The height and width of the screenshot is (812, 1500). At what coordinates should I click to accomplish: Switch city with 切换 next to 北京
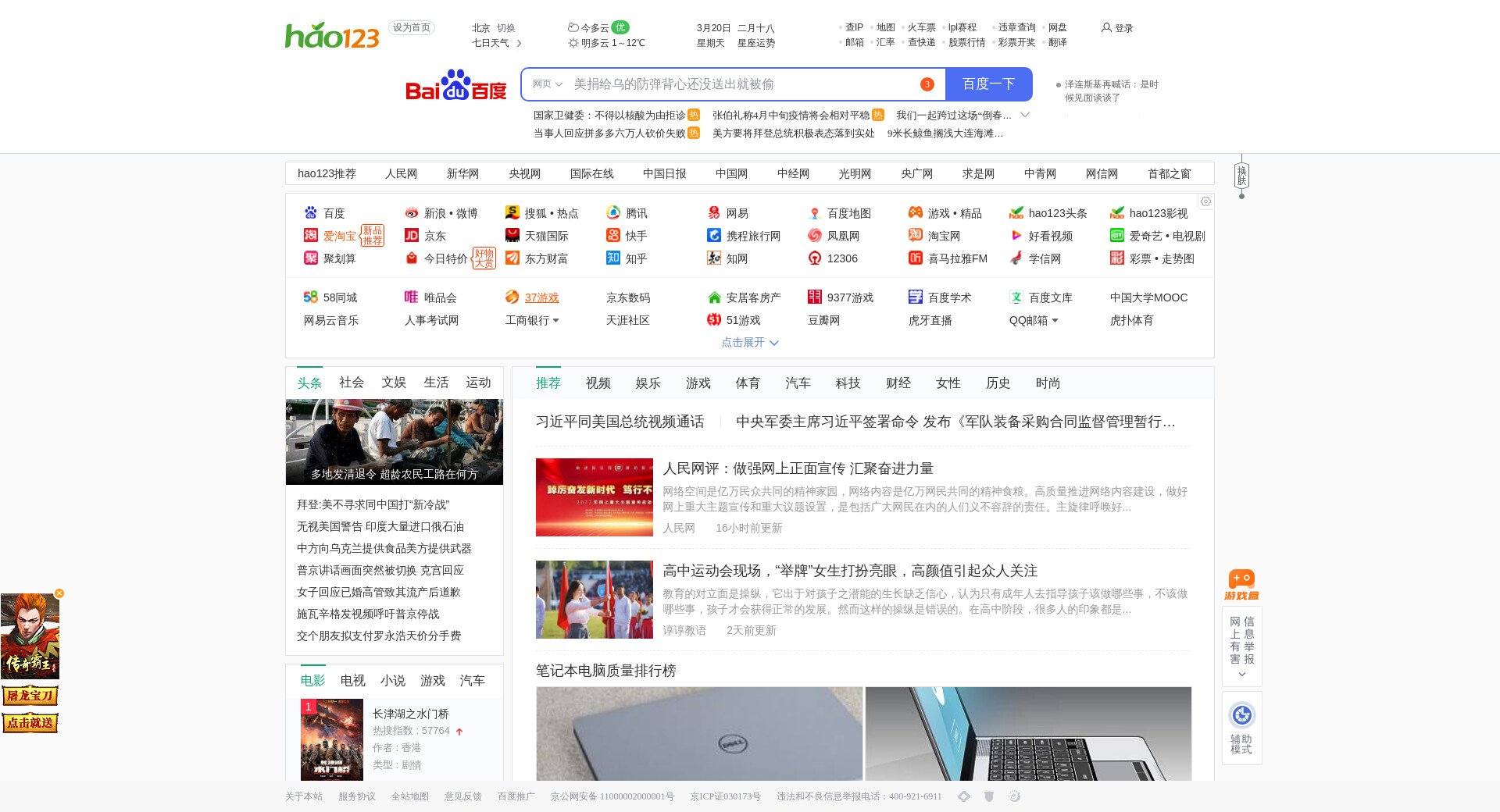[x=506, y=28]
